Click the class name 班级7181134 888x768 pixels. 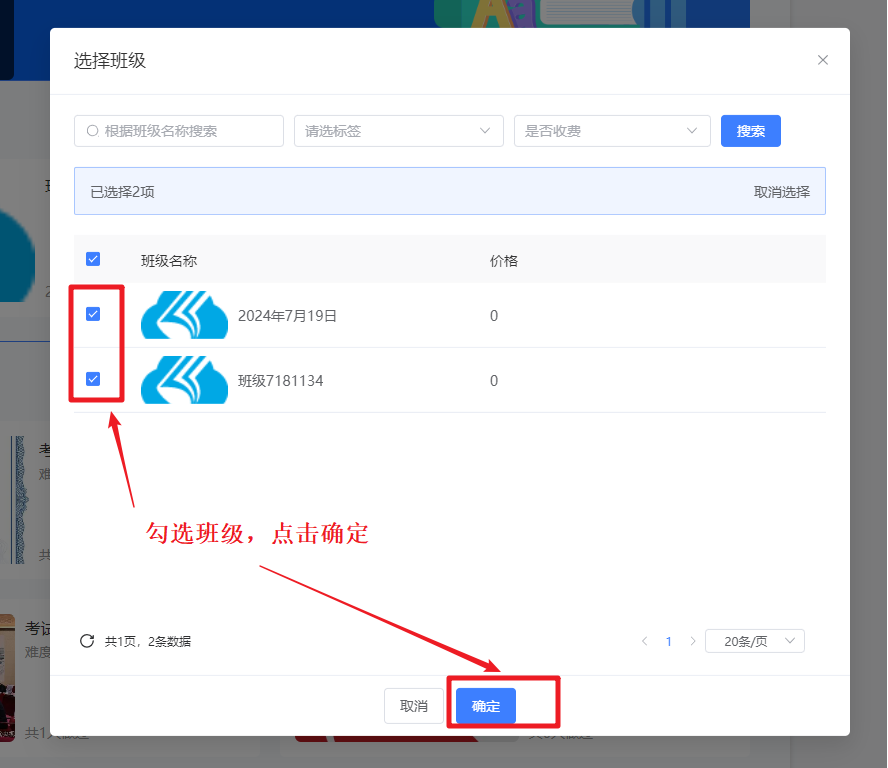point(280,381)
